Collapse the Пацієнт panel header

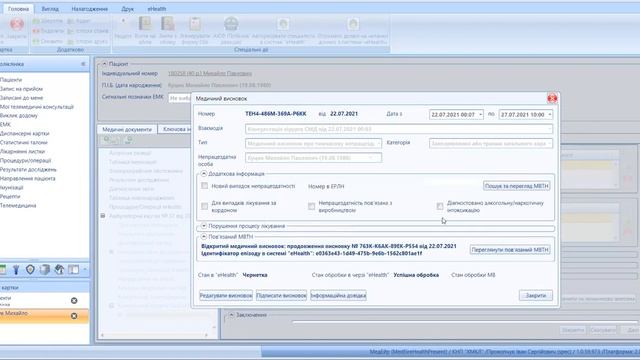(x=104, y=64)
